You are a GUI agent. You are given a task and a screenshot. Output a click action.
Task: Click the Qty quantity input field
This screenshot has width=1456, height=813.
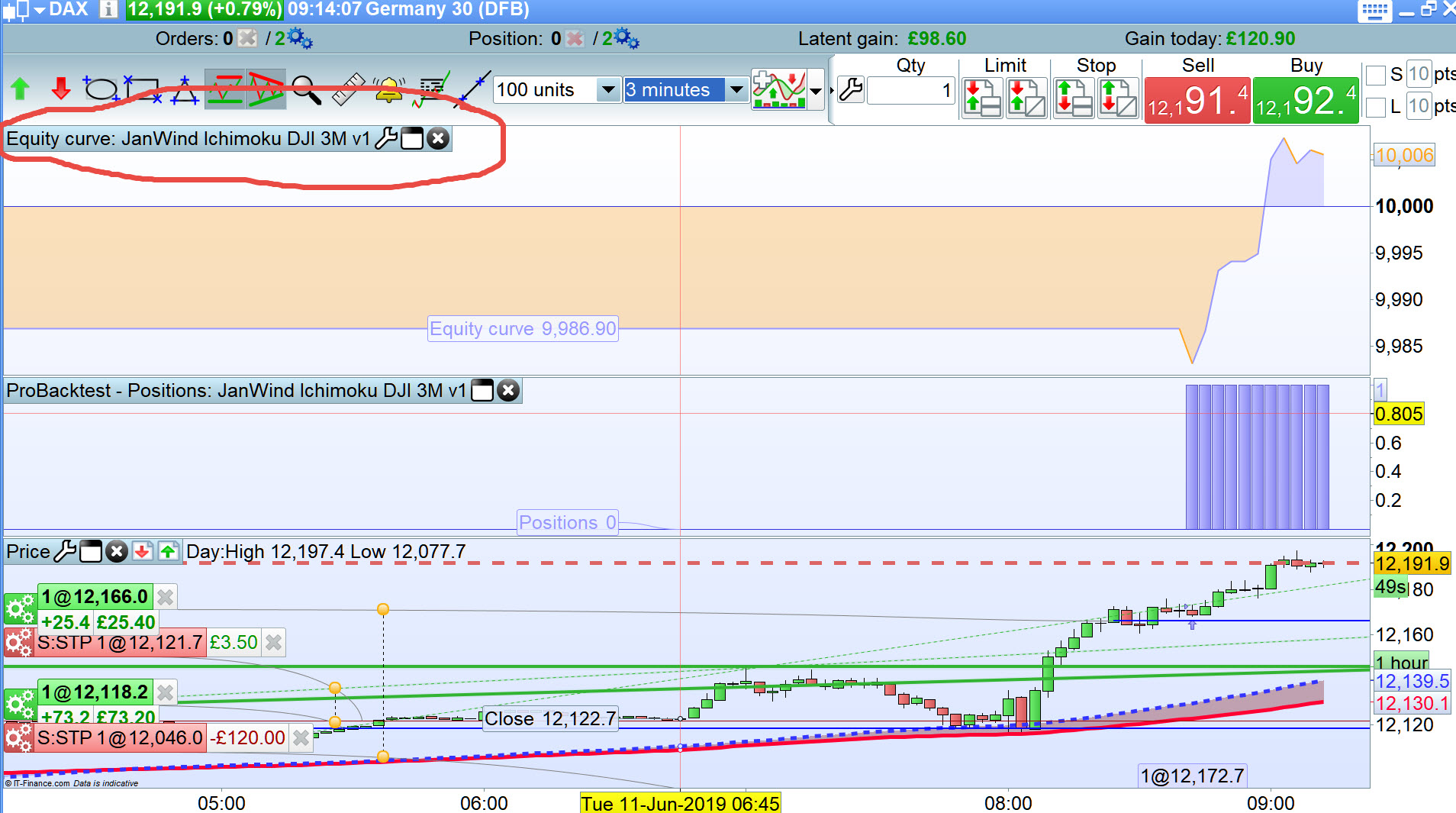[910, 91]
